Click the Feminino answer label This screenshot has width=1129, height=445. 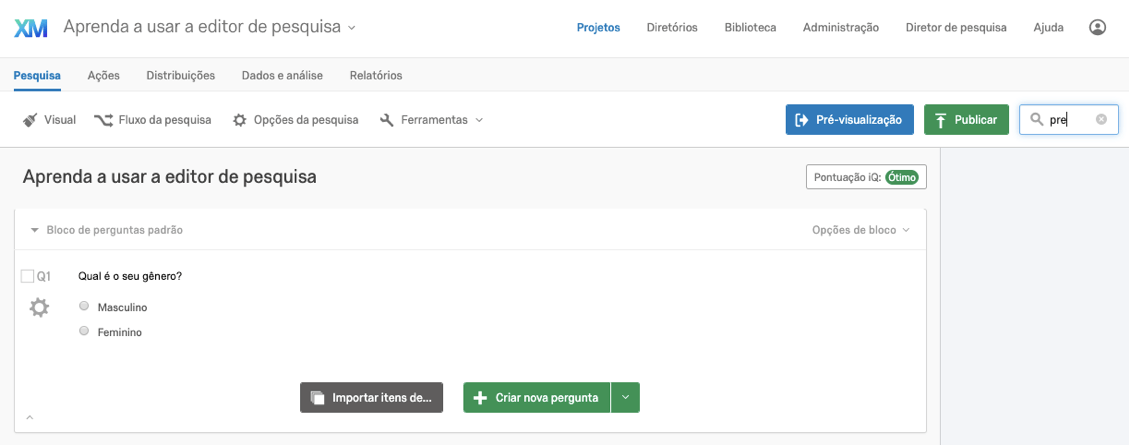(x=120, y=333)
